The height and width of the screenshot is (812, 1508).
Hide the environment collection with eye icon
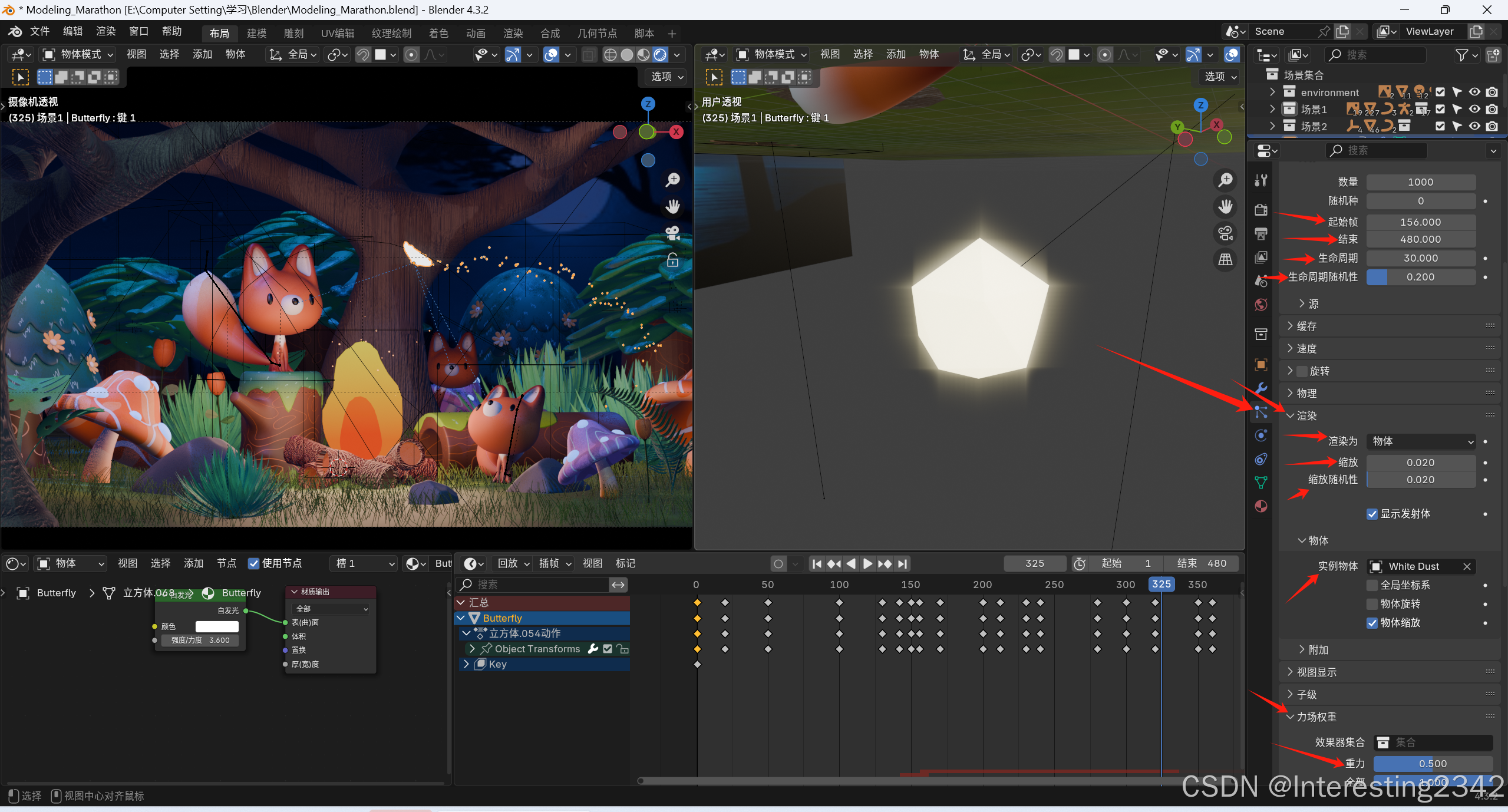click(1474, 92)
